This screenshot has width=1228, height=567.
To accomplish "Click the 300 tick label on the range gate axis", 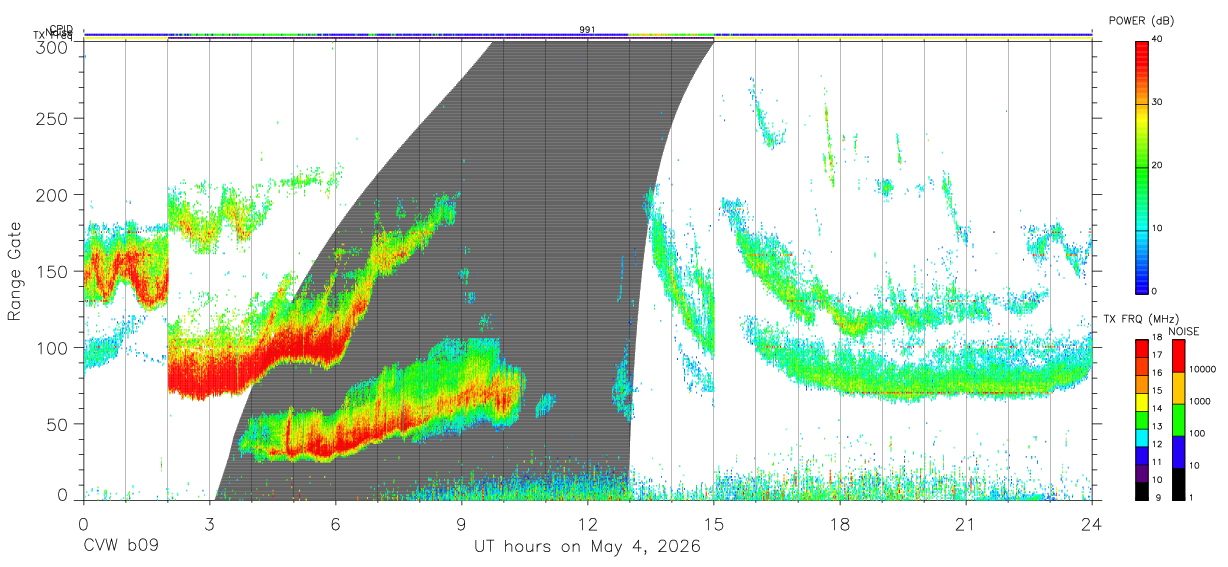I will pyautogui.click(x=53, y=47).
